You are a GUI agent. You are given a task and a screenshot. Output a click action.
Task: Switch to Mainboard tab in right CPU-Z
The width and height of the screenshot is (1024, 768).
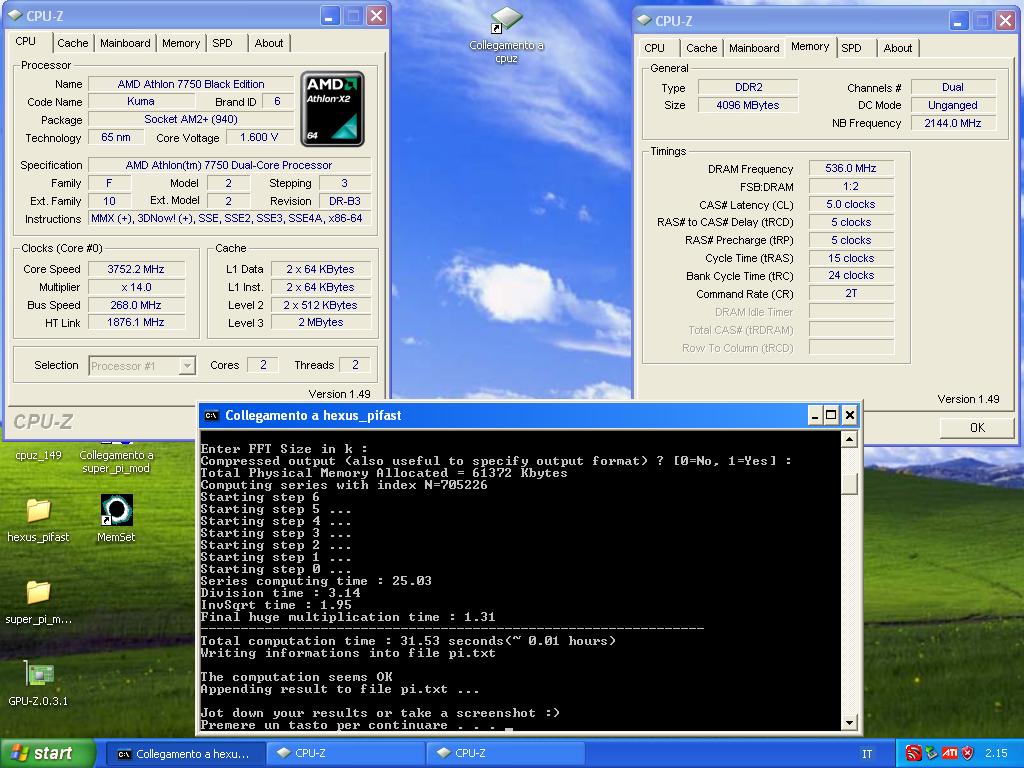tap(754, 48)
